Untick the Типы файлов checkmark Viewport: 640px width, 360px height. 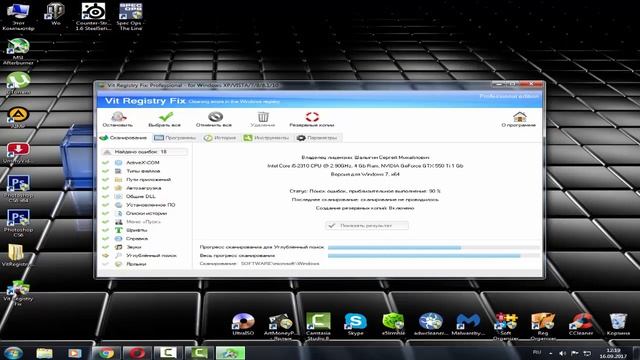(x=106, y=171)
